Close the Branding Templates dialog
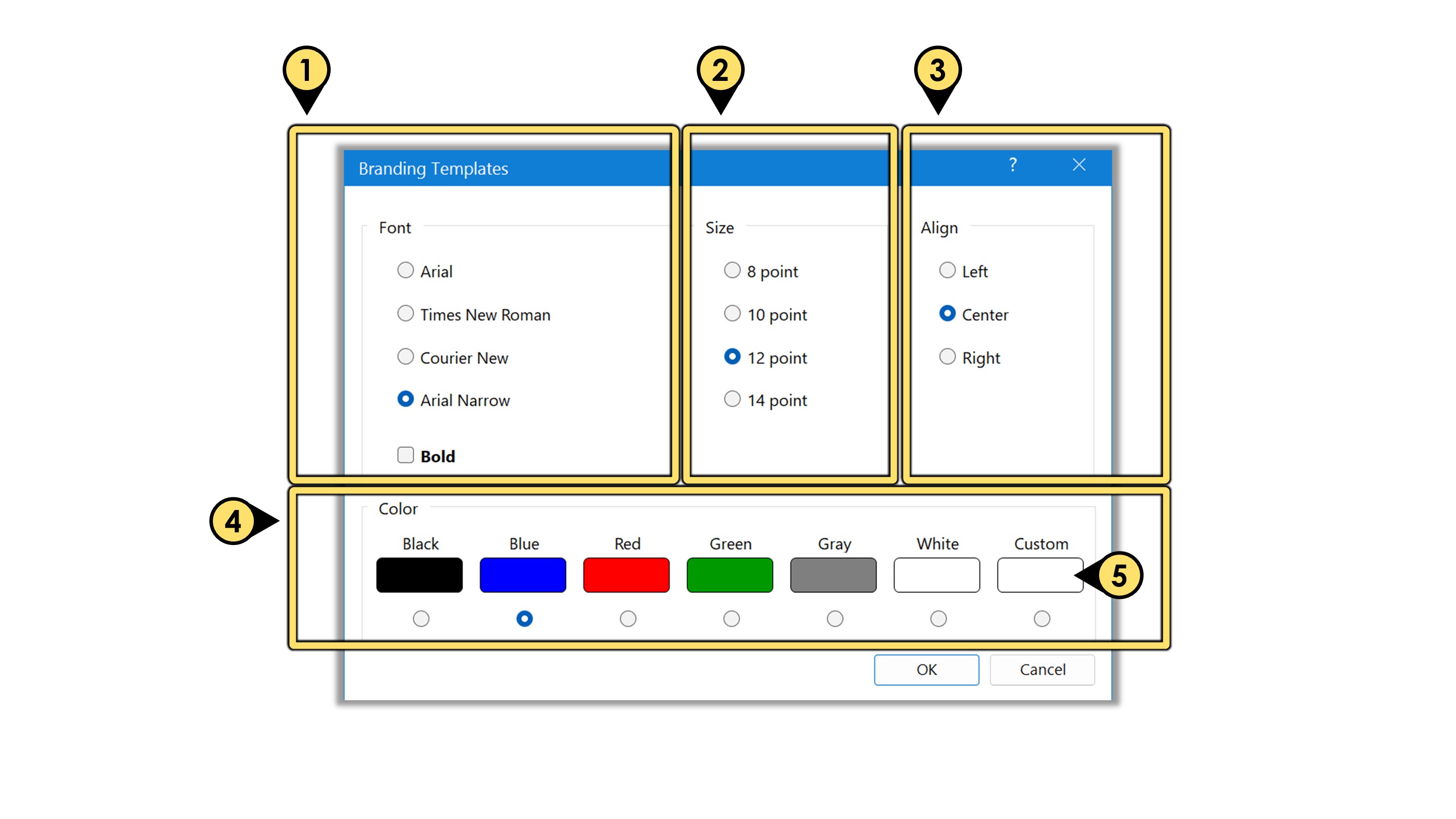 coord(1078,164)
